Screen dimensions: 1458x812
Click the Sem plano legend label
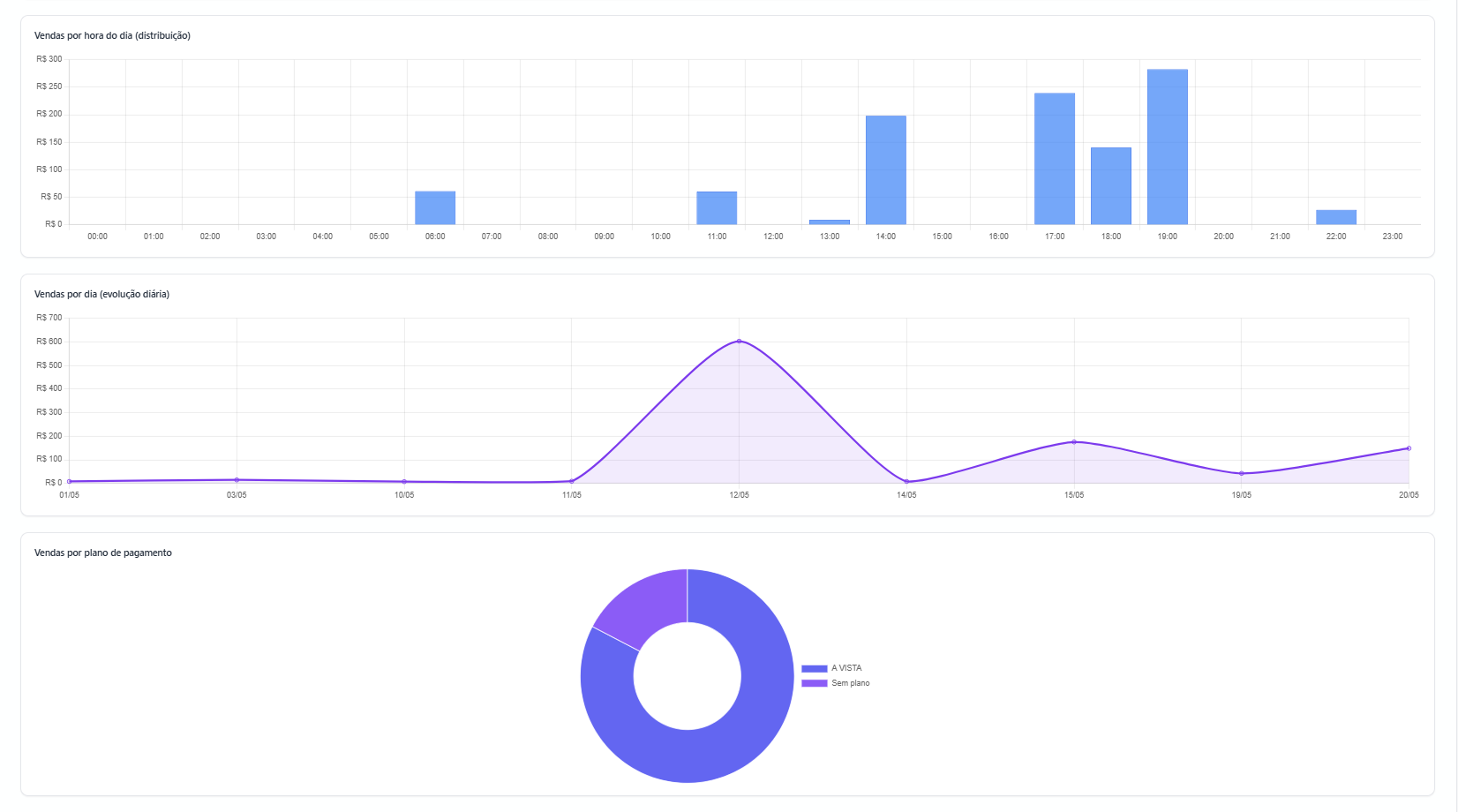tap(851, 683)
